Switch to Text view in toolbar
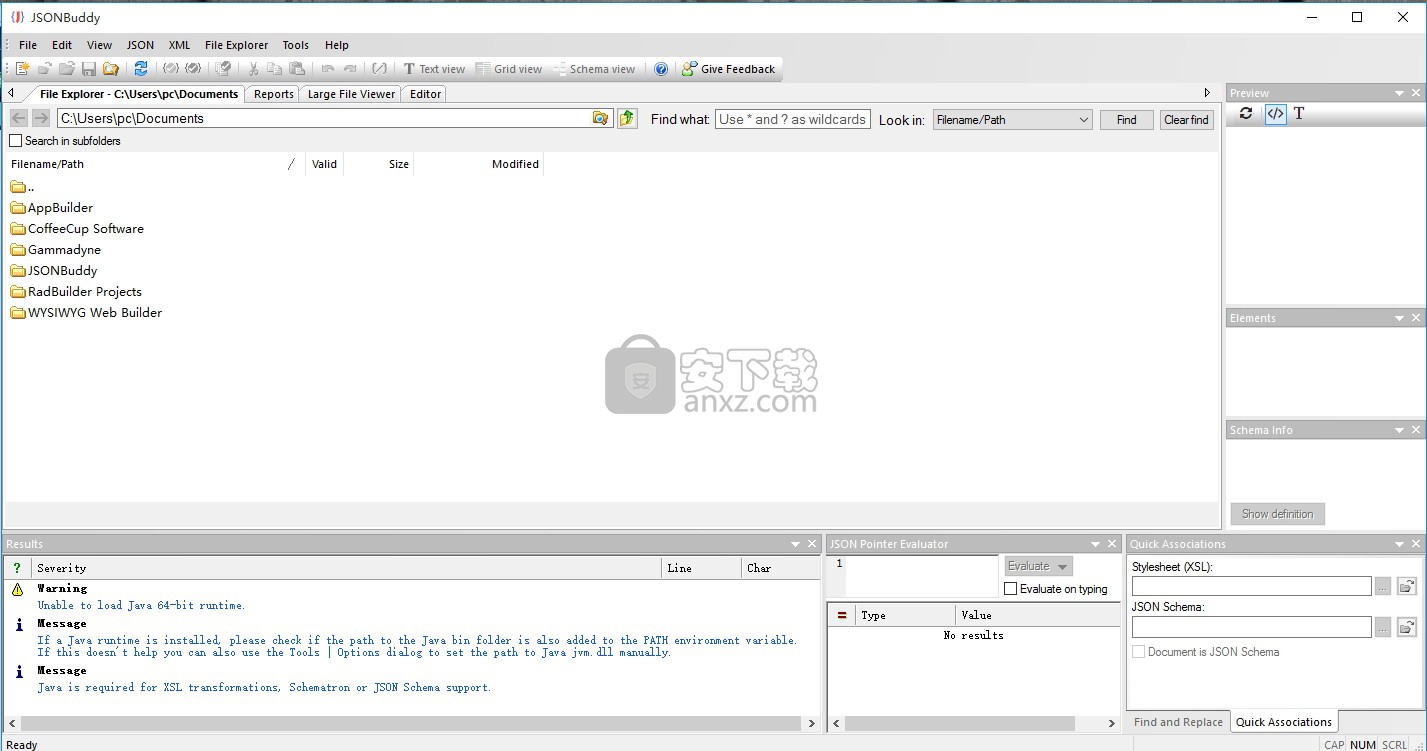Image resolution: width=1427 pixels, height=751 pixels. coord(434,69)
